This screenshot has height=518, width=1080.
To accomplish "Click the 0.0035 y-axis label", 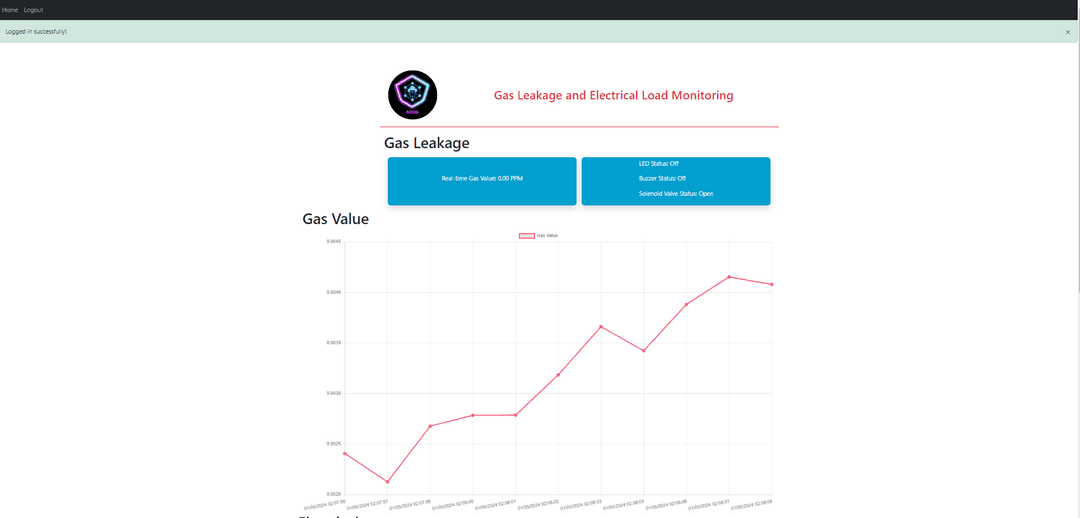I will pyautogui.click(x=333, y=343).
